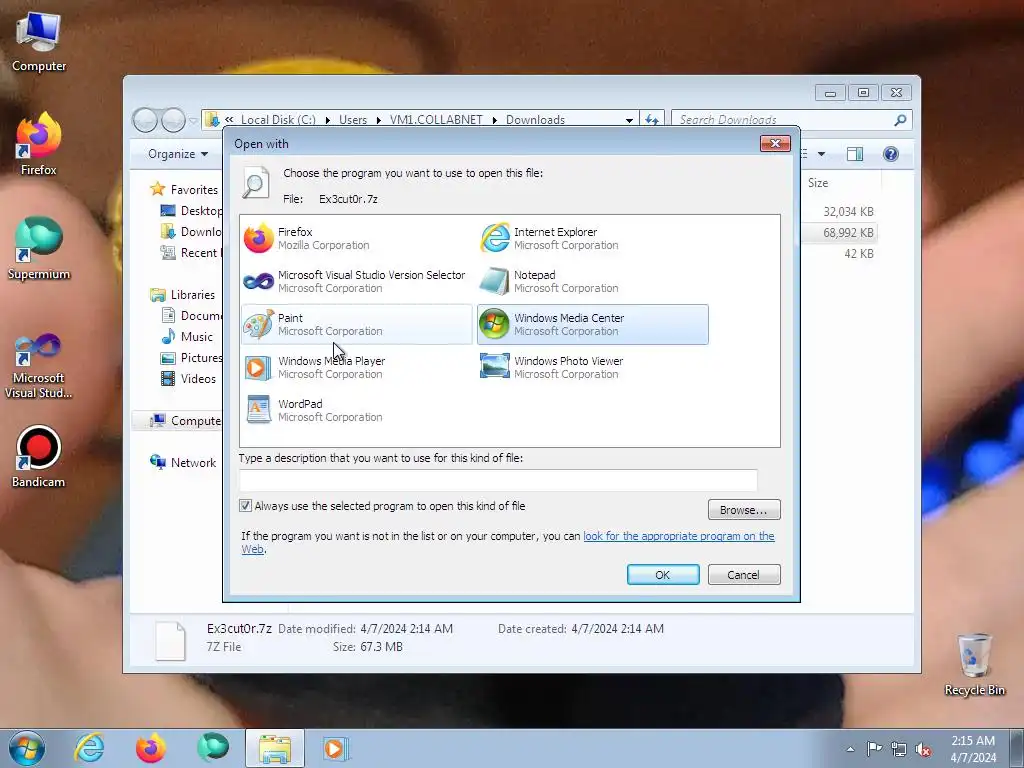The height and width of the screenshot is (768, 1024).
Task: Untick 'Always use the selected program' checkbox
Action: pyautogui.click(x=246, y=505)
